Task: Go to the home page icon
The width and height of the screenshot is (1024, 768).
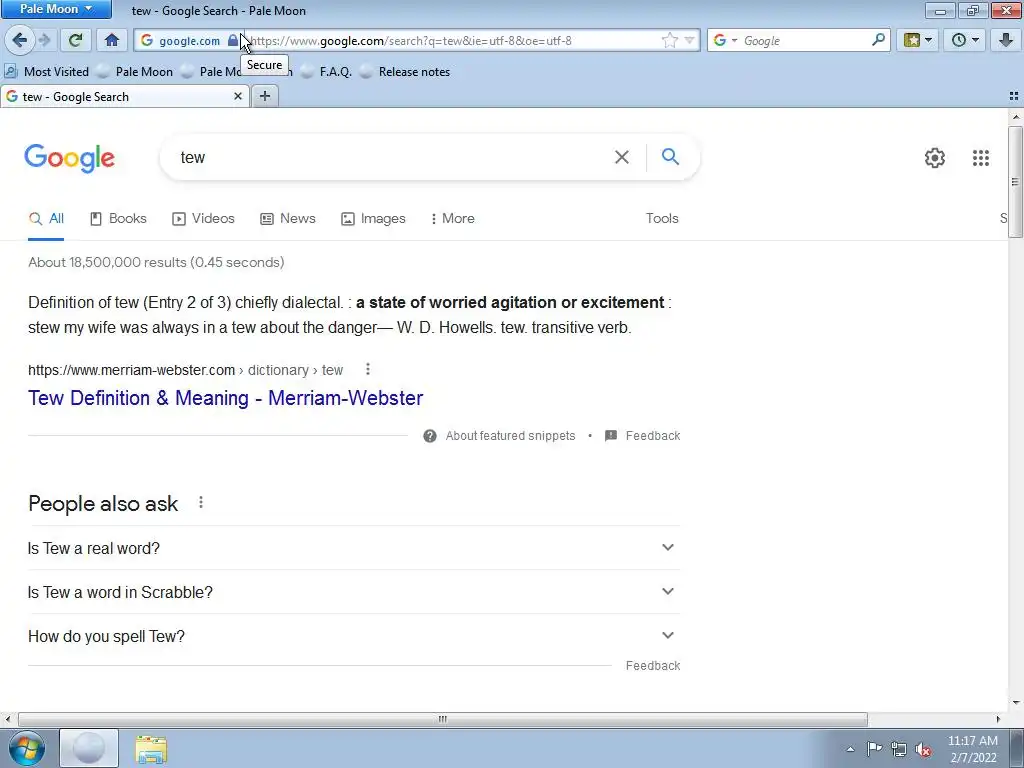Action: click(112, 40)
